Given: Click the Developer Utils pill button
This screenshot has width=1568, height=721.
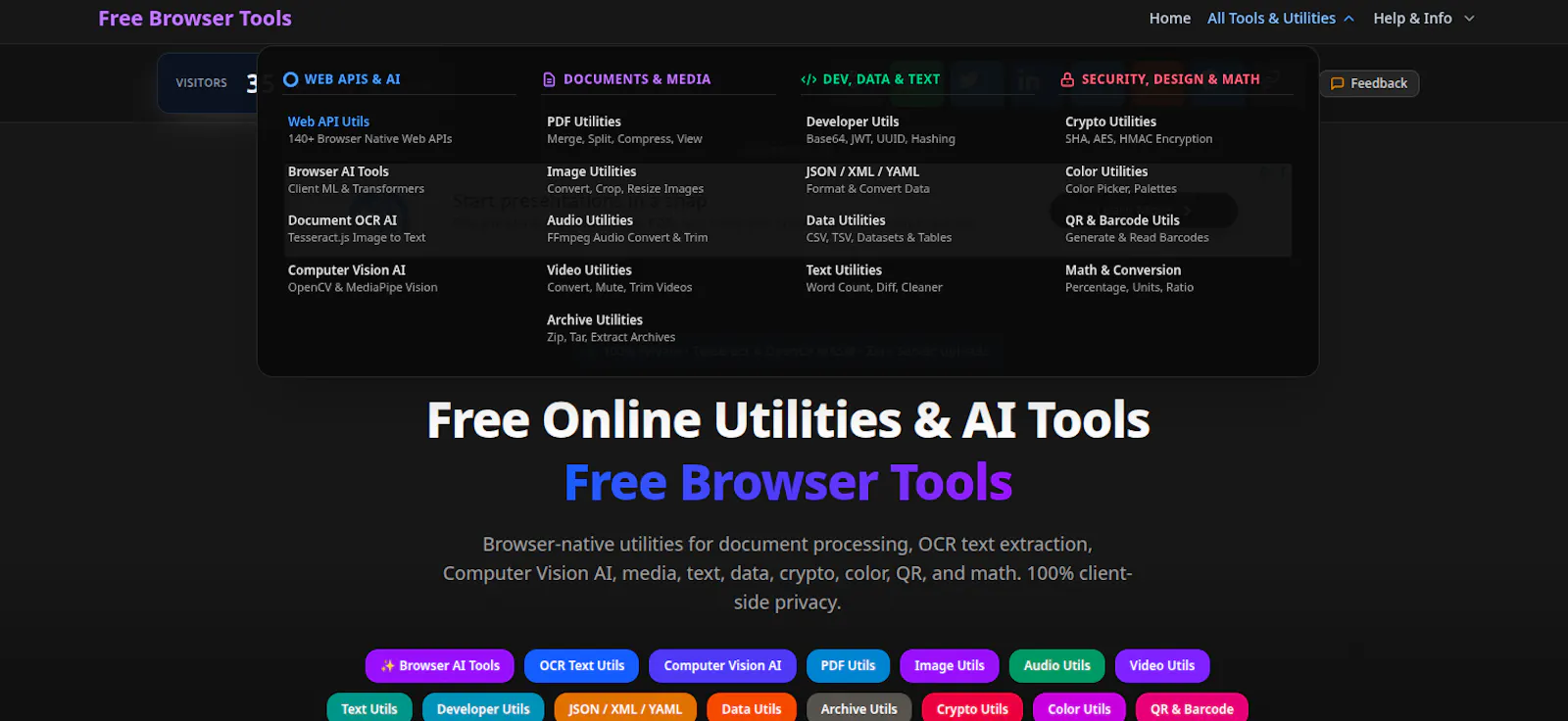Looking at the screenshot, I should (483, 708).
